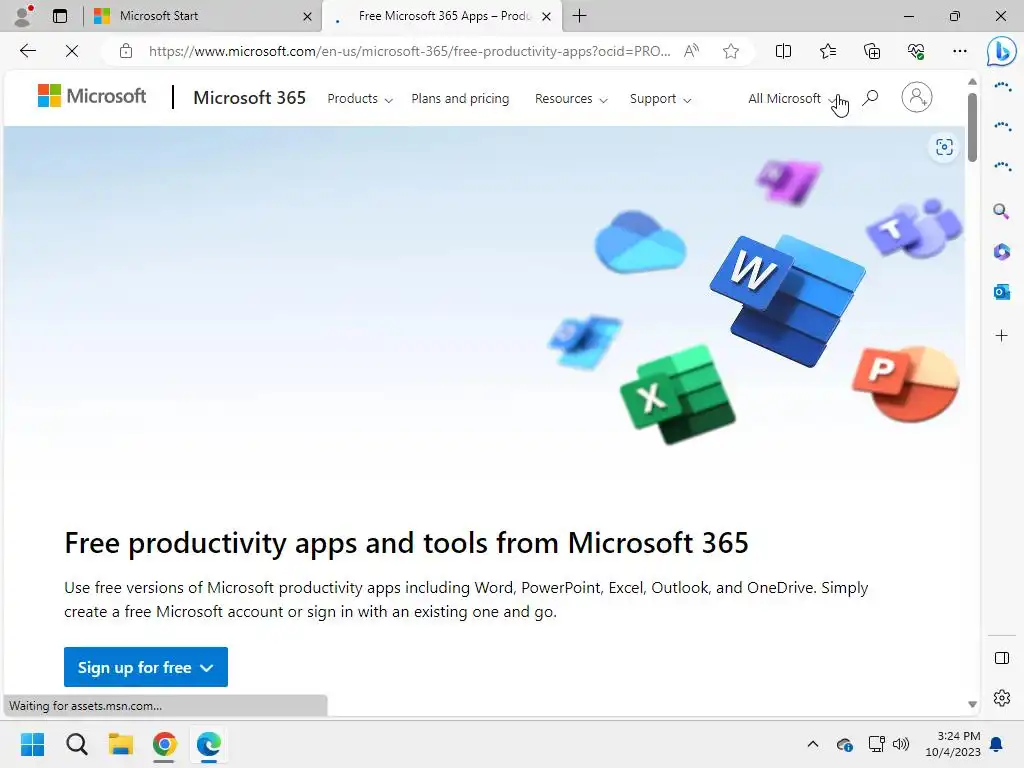Open the Favorites list
The width and height of the screenshot is (1024, 768).
(x=827, y=51)
